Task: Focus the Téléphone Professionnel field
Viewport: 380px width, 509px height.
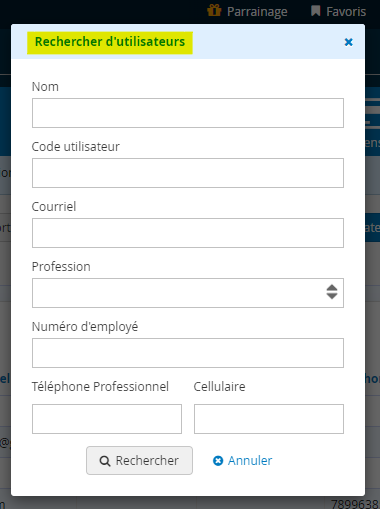Action: coord(107,419)
